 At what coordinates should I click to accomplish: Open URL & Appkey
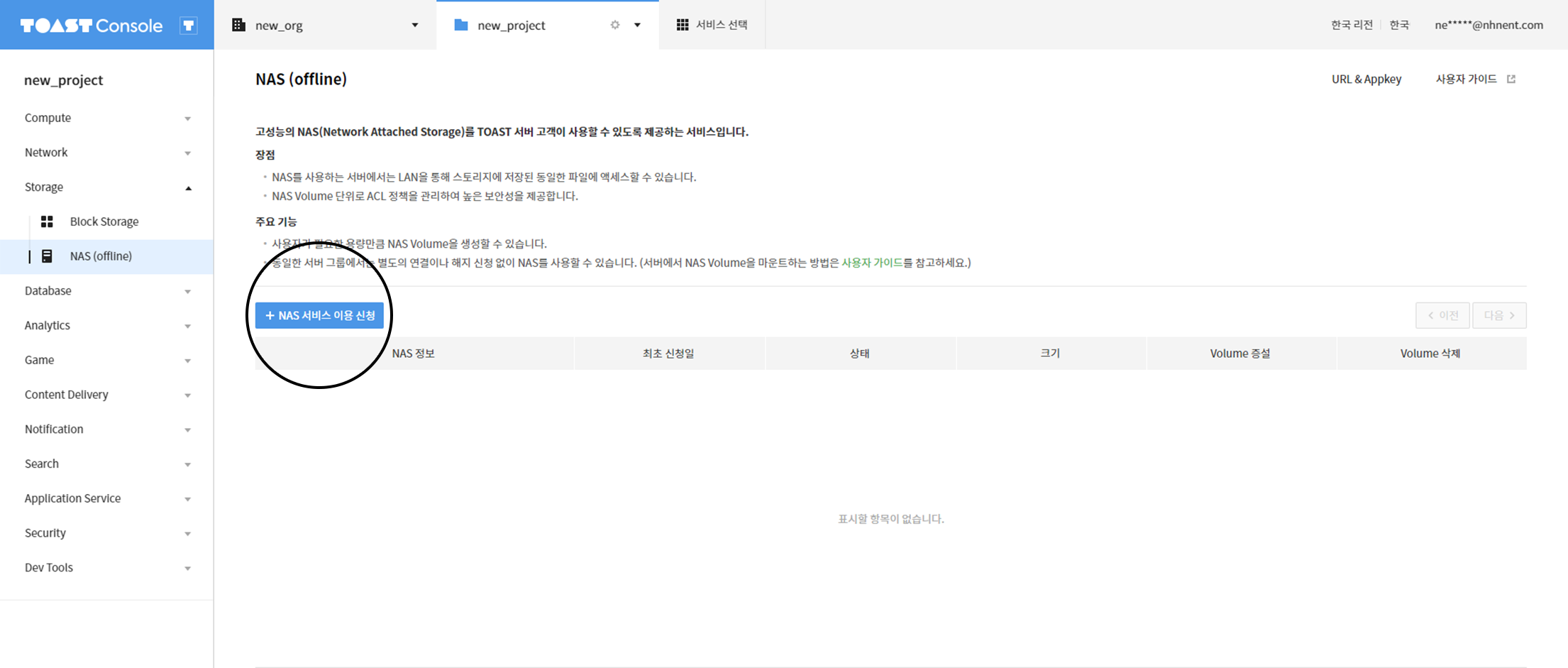[1367, 79]
